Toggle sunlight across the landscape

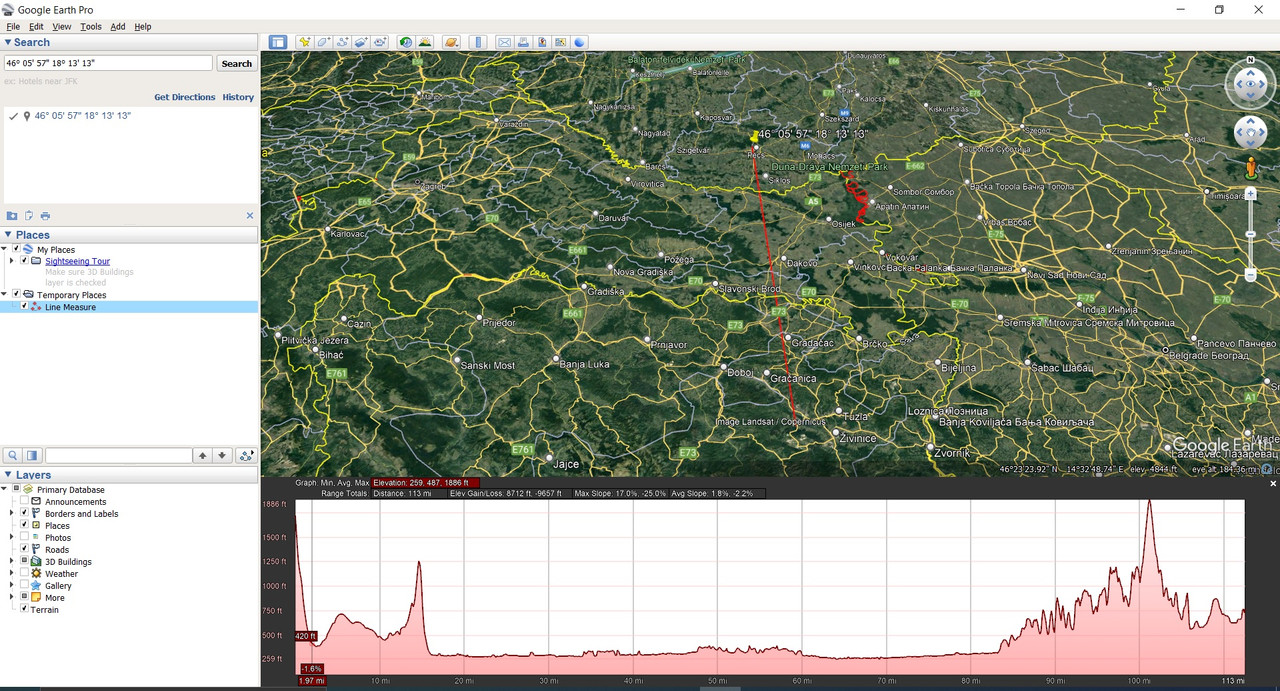point(425,42)
